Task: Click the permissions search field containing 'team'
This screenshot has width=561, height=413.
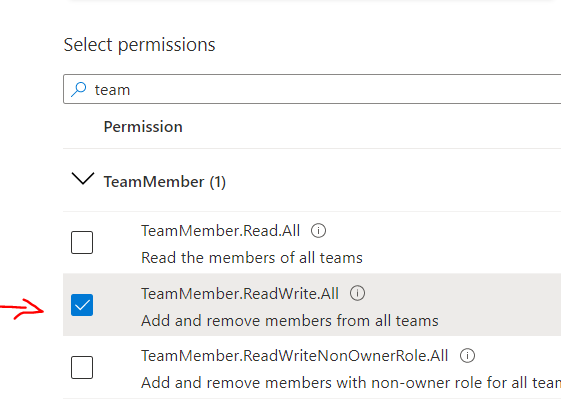Action: (x=312, y=89)
